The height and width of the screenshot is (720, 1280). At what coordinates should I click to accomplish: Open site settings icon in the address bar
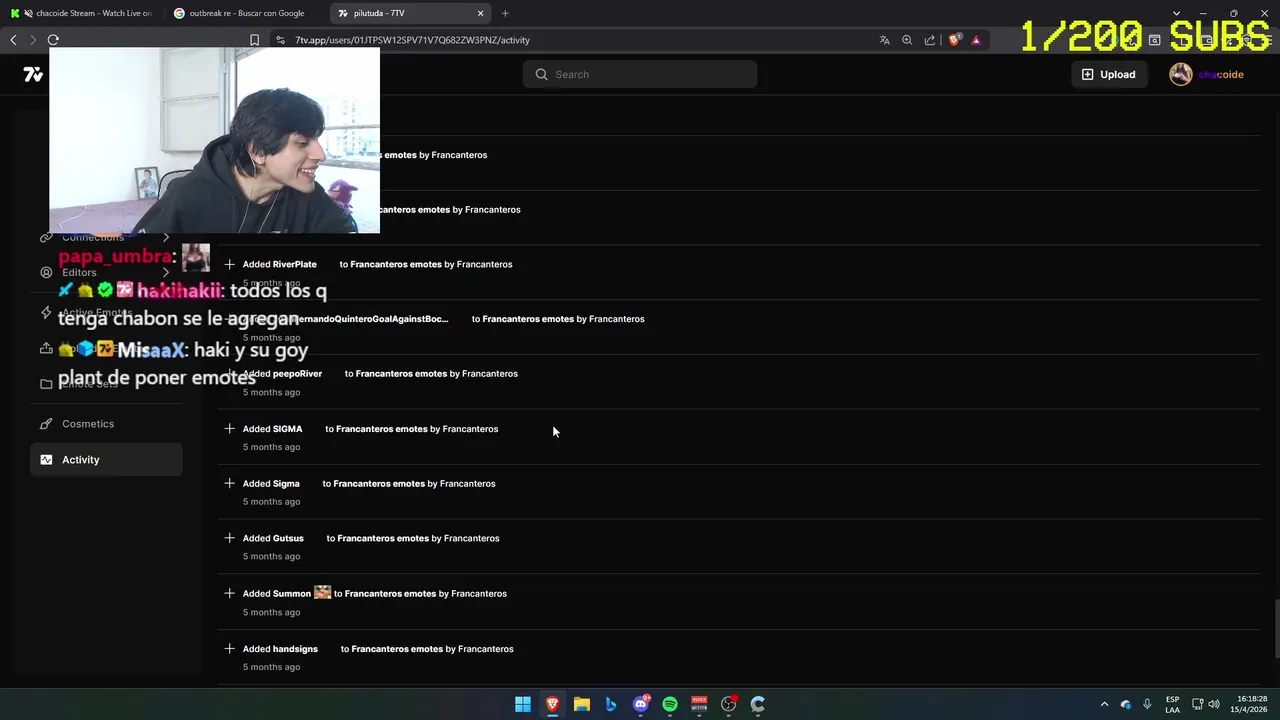coord(280,40)
